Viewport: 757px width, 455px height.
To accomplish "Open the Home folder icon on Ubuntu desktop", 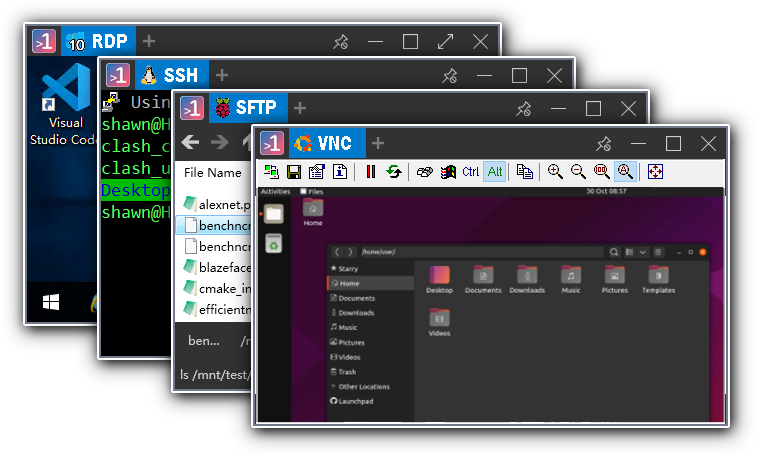I will point(313,213).
